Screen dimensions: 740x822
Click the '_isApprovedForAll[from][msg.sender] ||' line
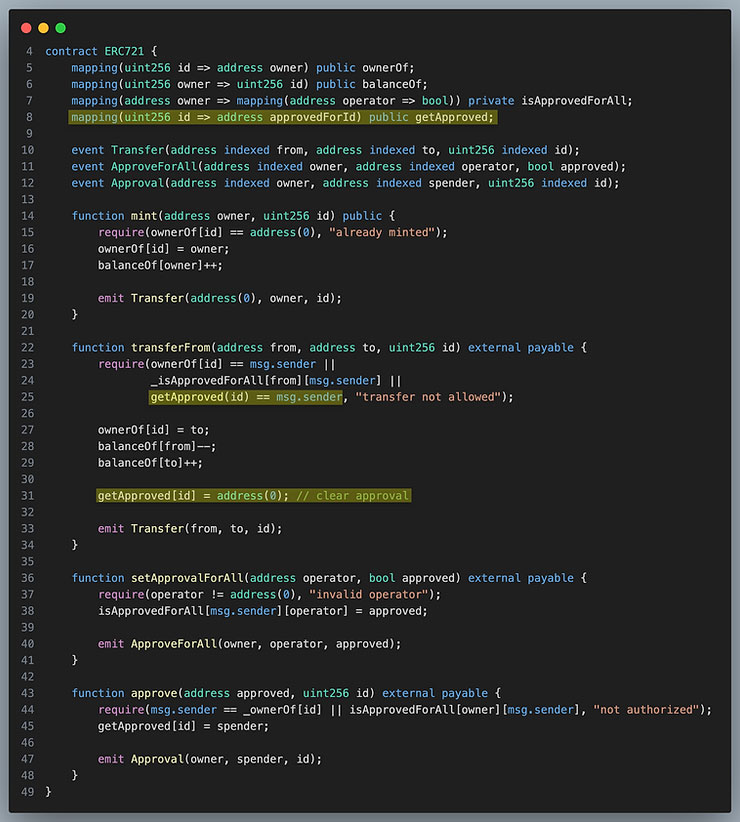pos(276,381)
